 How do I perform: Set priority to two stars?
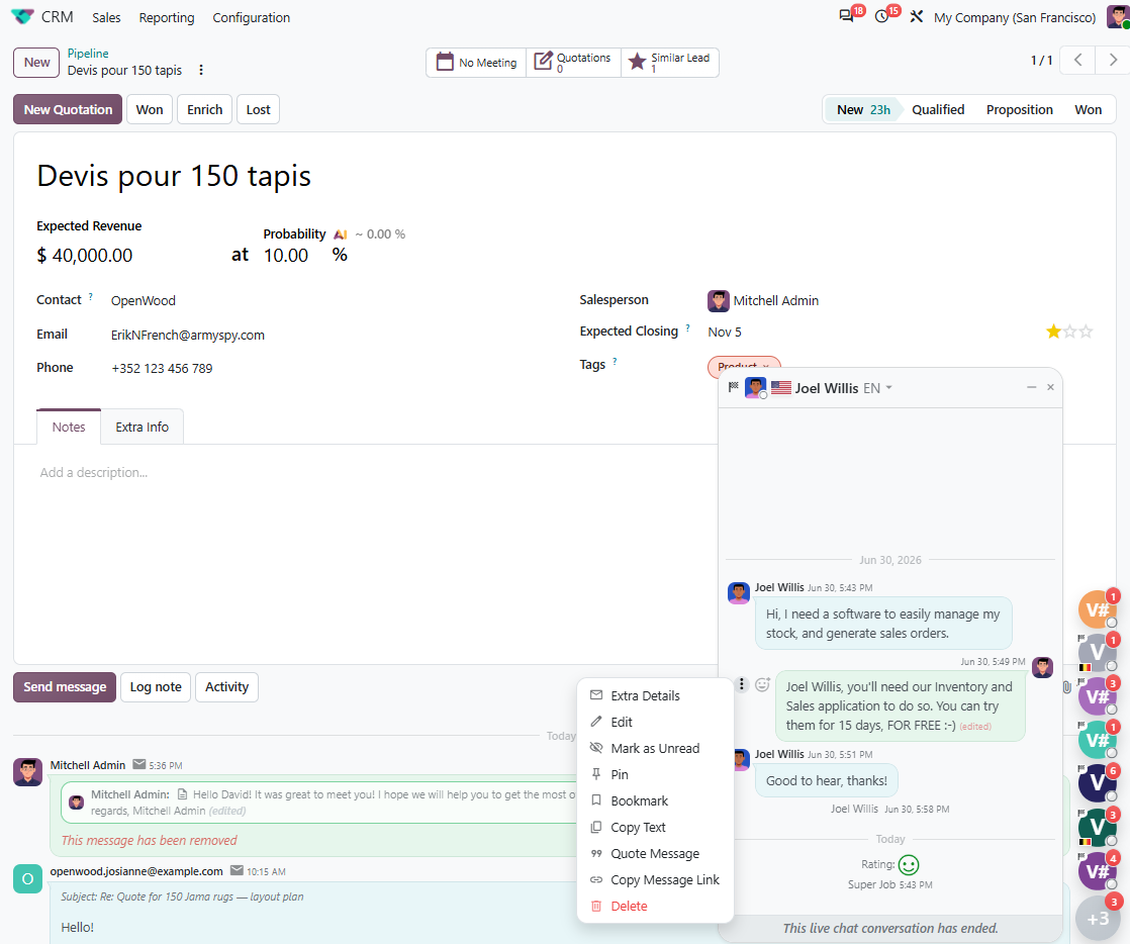coord(1070,331)
